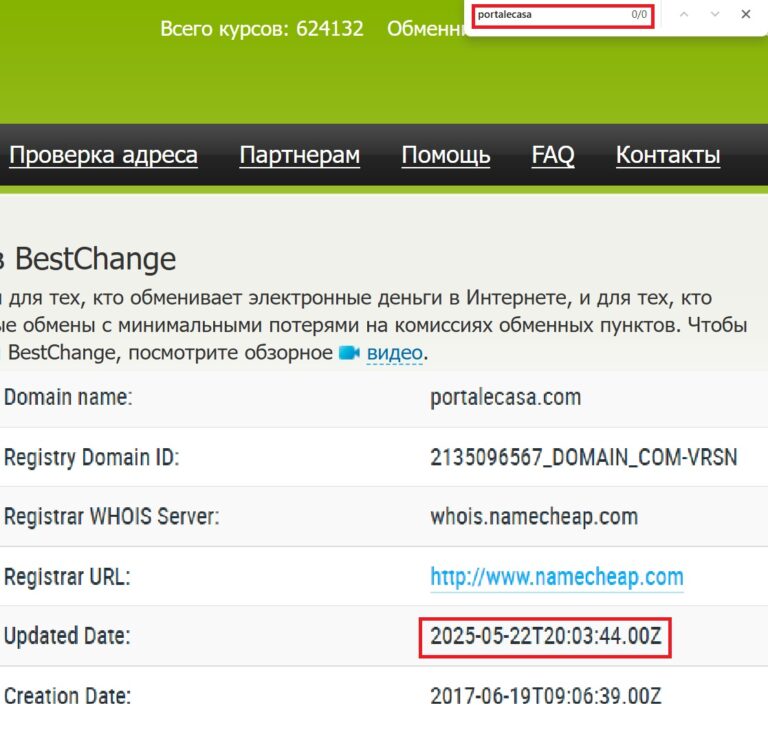The image size is (768, 743).
Task: Click the BestChange heading text
Action: click(95, 260)
